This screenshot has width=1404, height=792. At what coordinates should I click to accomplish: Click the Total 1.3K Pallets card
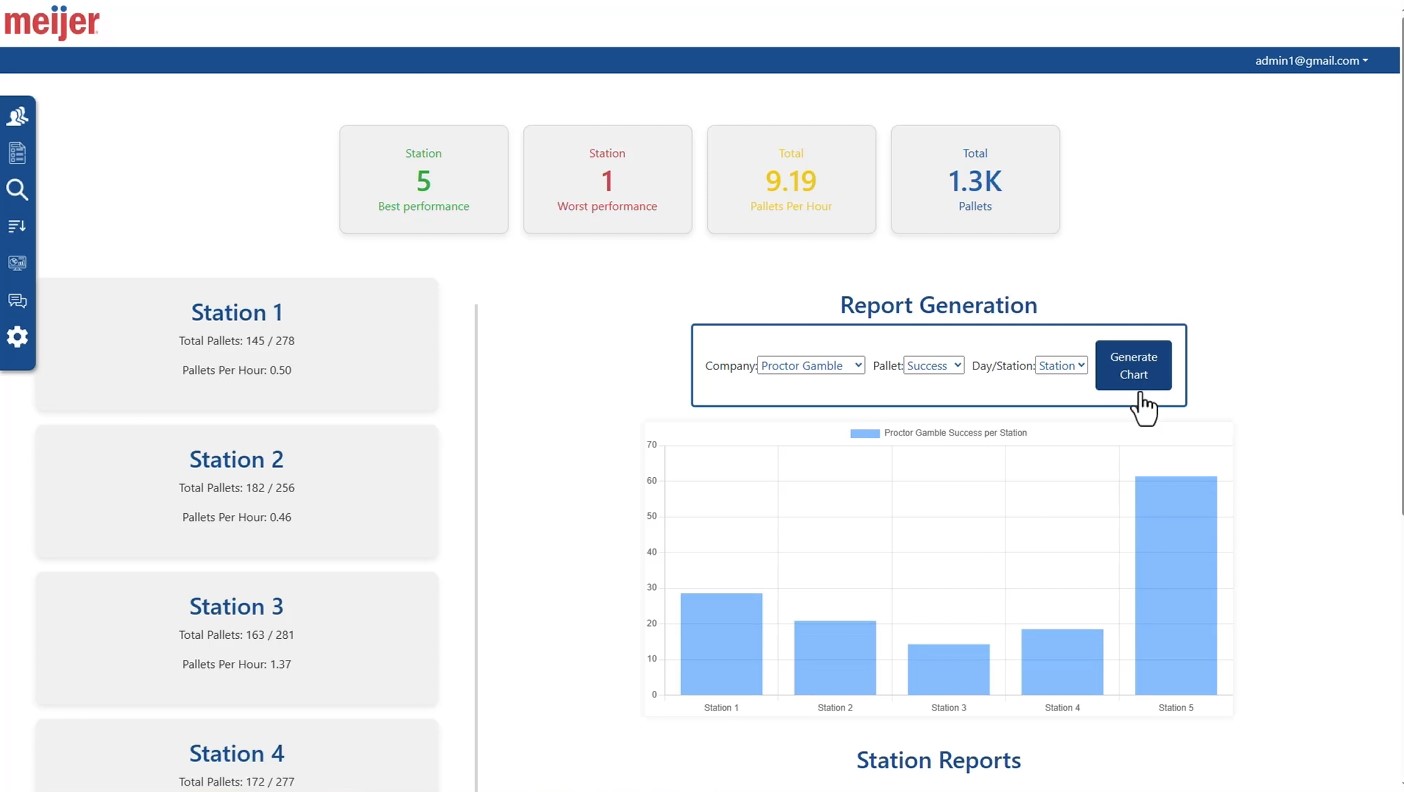point(975,180)
